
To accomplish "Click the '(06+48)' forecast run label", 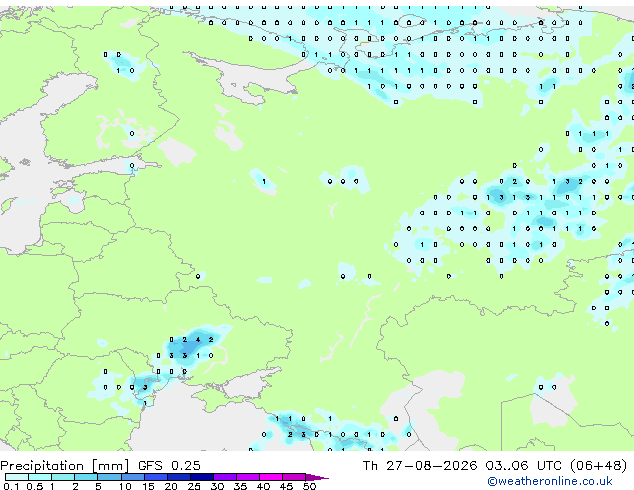I will [x=598, y=466].
